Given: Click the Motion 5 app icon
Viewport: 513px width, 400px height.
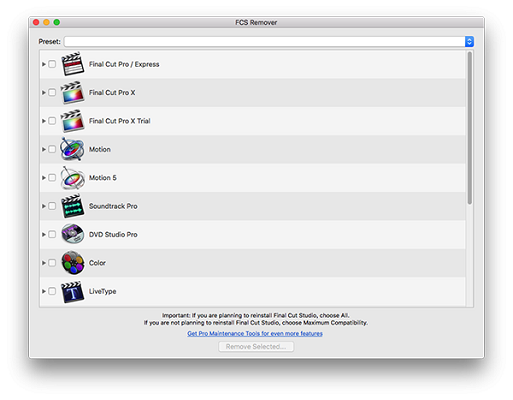Looking at the screenshot, I should (x=72, y=178).
